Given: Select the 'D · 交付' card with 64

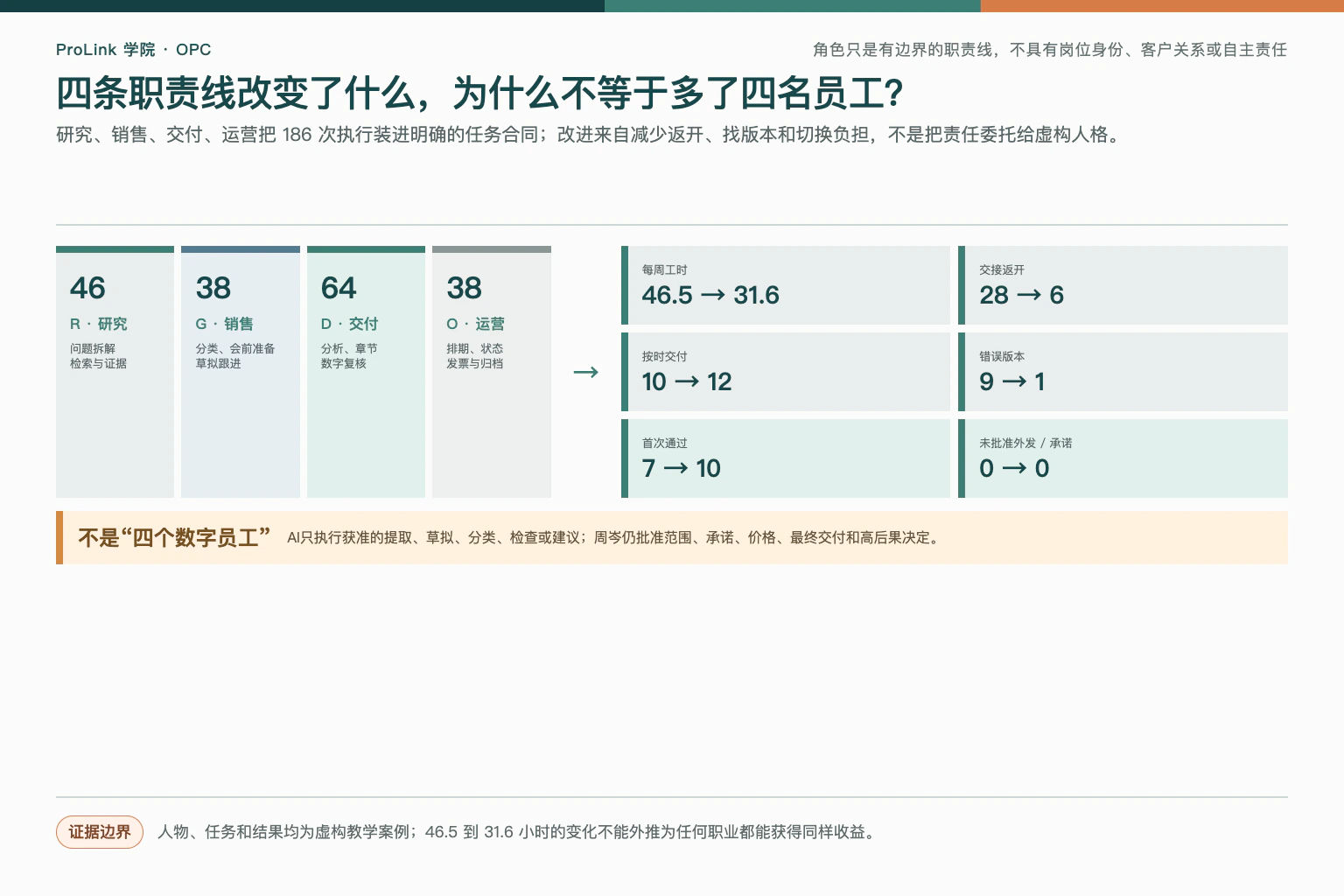Looking at the screenshot, I should click(x=366, y=372).
